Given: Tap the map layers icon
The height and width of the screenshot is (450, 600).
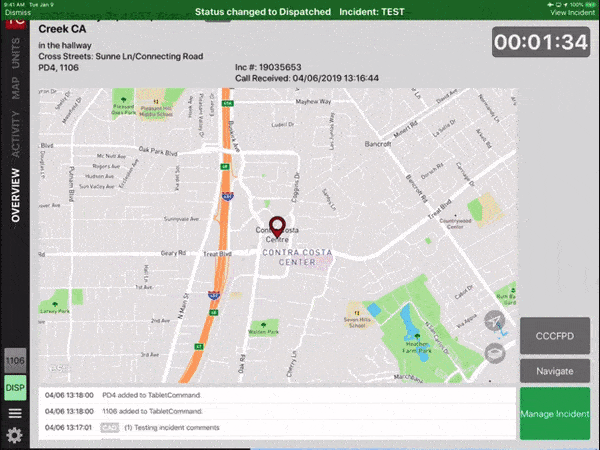Looking at the screenshot, I should pos(493,352).
